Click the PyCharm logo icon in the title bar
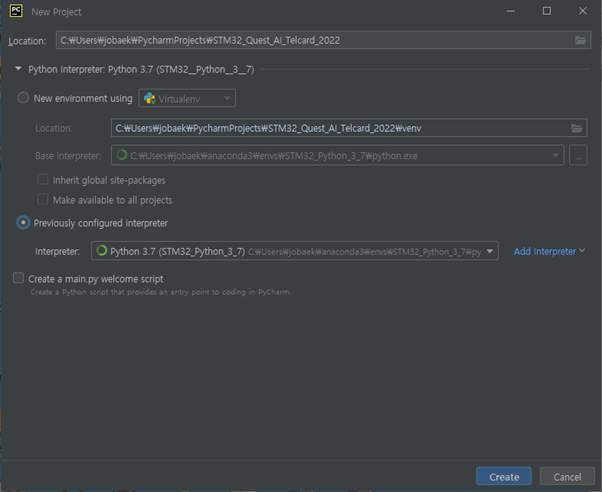Image resolution: width=602 pixels, height=492 pixels. click(16, 11)
